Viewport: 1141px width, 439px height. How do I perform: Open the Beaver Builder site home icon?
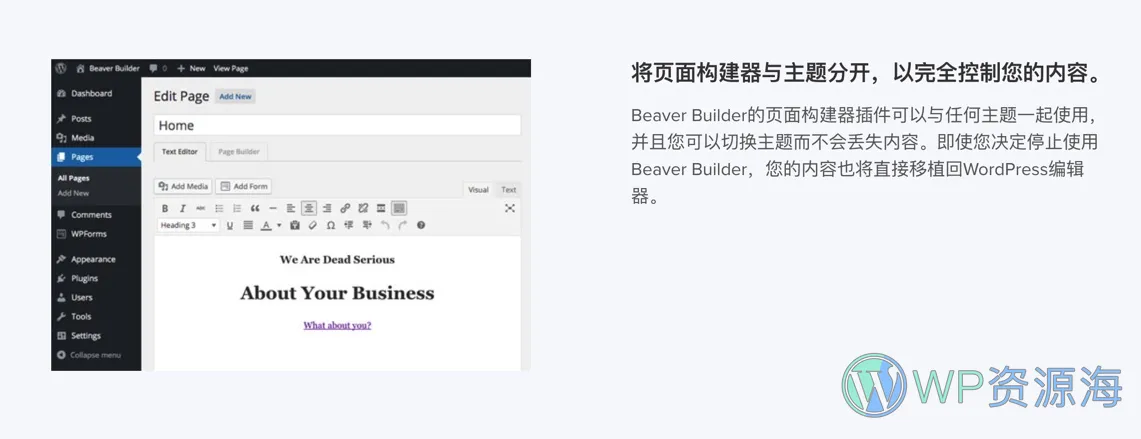[81, 68]
